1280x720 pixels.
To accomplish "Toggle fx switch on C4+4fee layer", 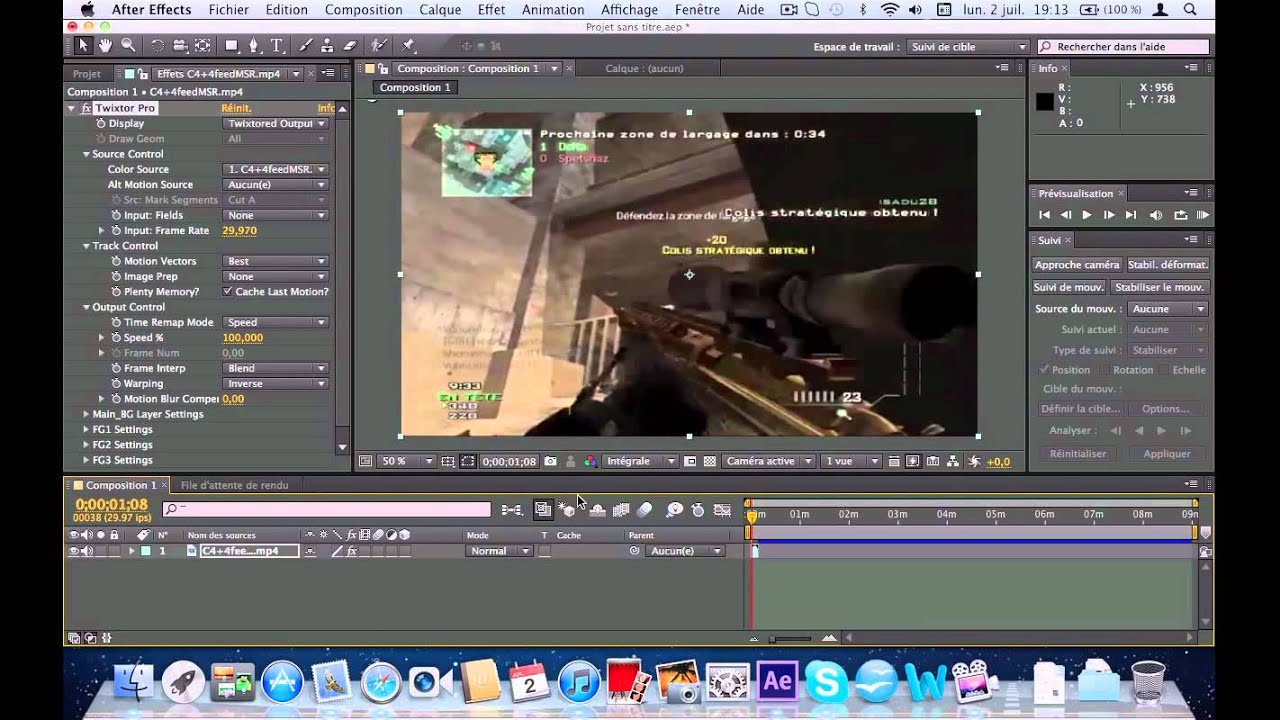I will pyautogui.click(x=352, y=551).
